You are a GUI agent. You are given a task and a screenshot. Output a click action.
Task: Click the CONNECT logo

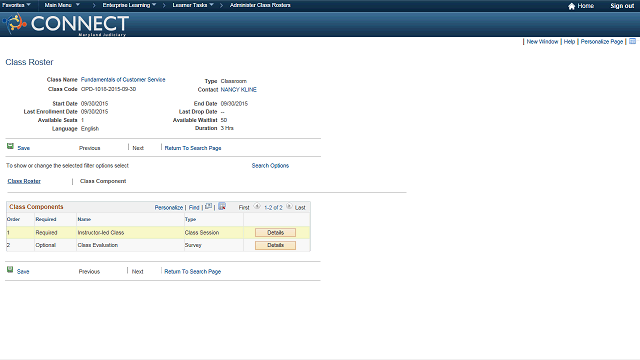tap(66, 24)
